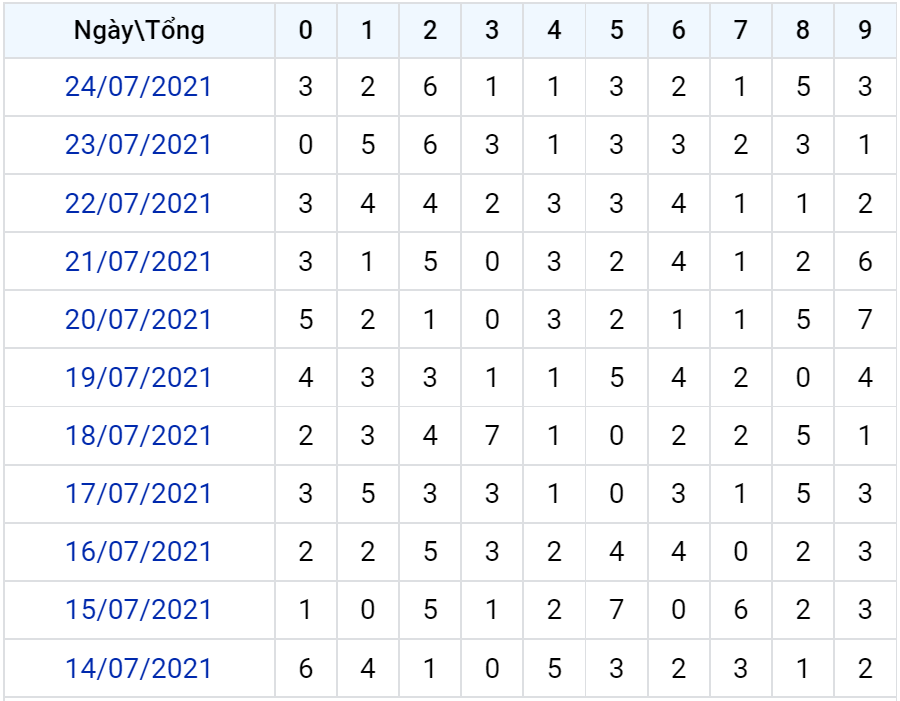900x701 pixels.
Task: Open the 14/07/2021 date link
Action: [138, 668]
